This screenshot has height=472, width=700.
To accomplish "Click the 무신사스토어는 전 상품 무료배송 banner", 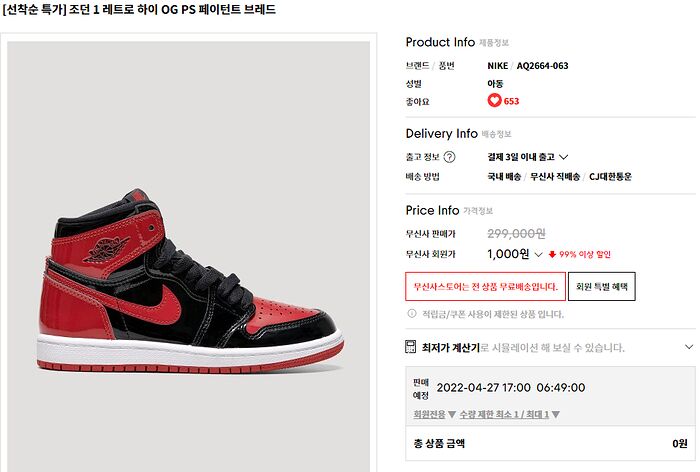I will (x=485, y=287).
